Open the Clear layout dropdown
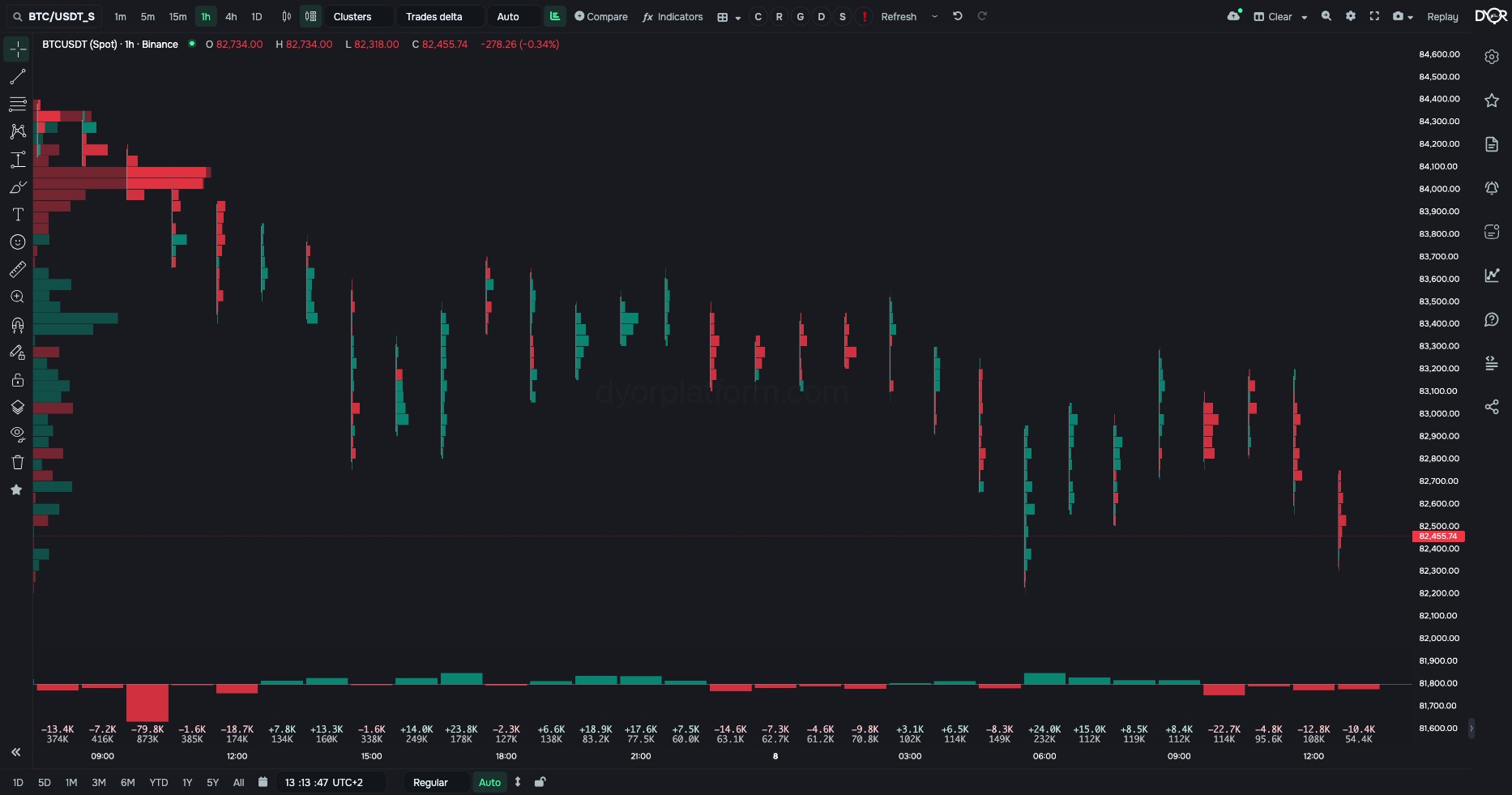Screen dimensions: 1512x795 [1280, 16]
